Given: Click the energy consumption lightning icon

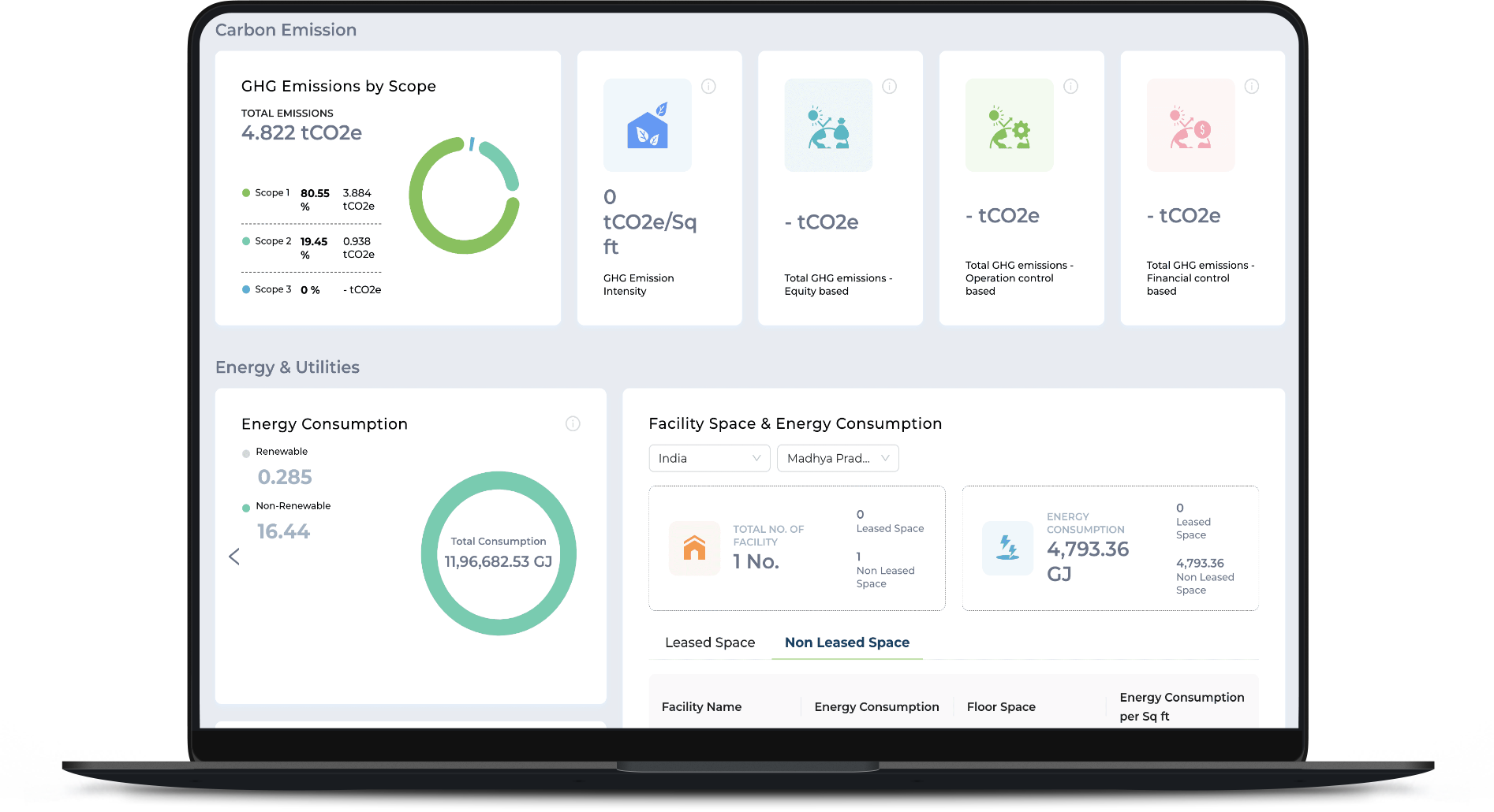Looking at the screenshot, I should tap(1007, 548).
